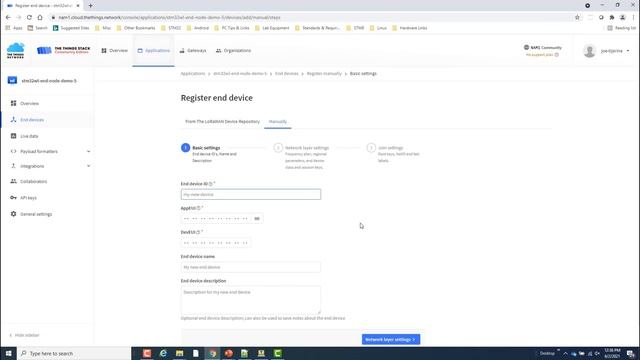This screenshot has height=360, width=640.
Task: Click the user profile avatar
Action: (x=589, y=51)
